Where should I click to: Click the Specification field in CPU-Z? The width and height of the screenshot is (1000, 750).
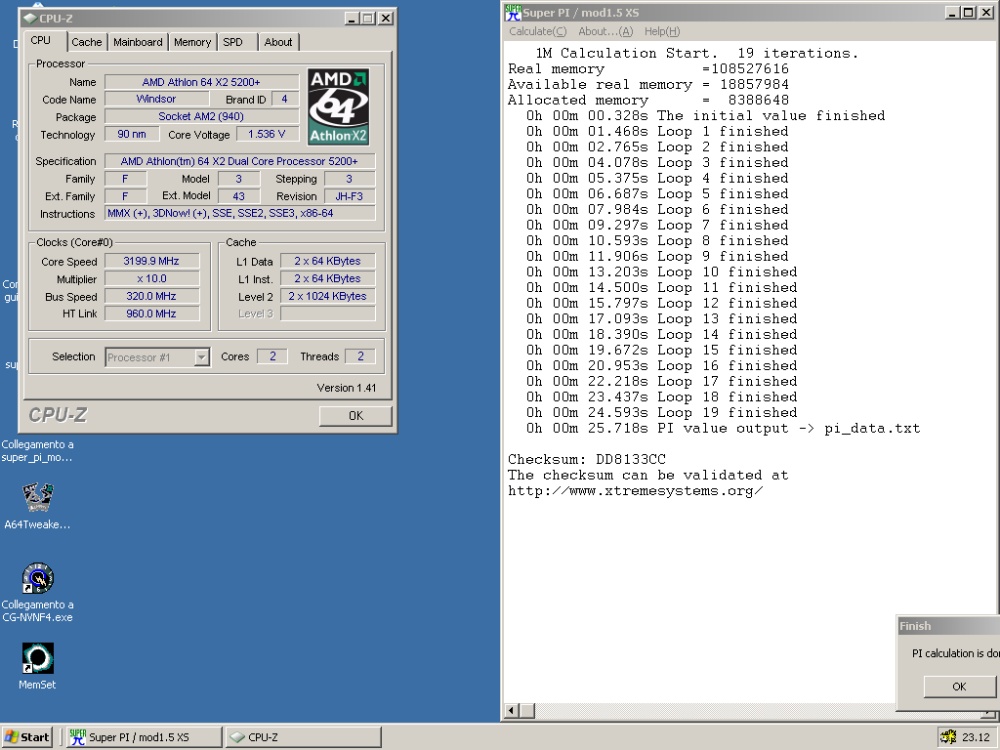click(x=240, y=161)
